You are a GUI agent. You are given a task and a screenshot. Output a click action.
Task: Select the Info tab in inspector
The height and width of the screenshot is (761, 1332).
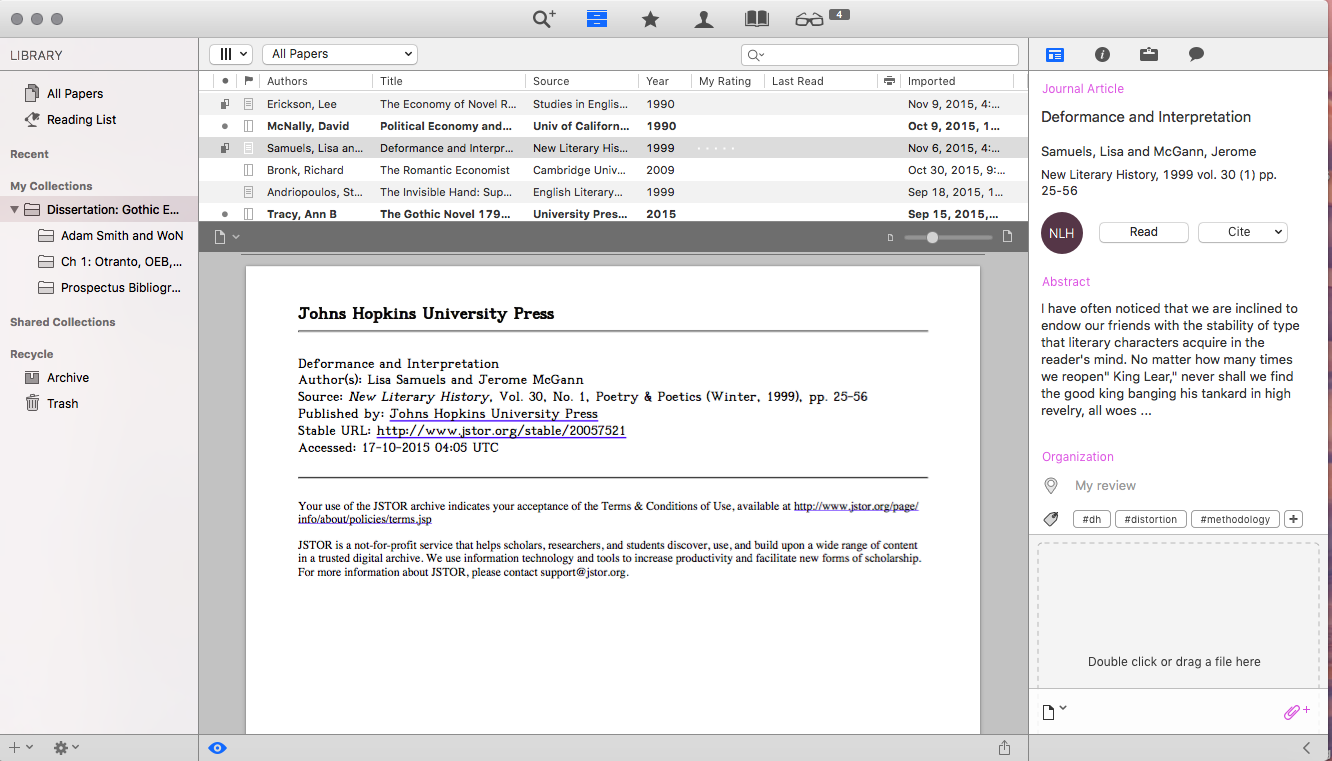click(1102, 55)
